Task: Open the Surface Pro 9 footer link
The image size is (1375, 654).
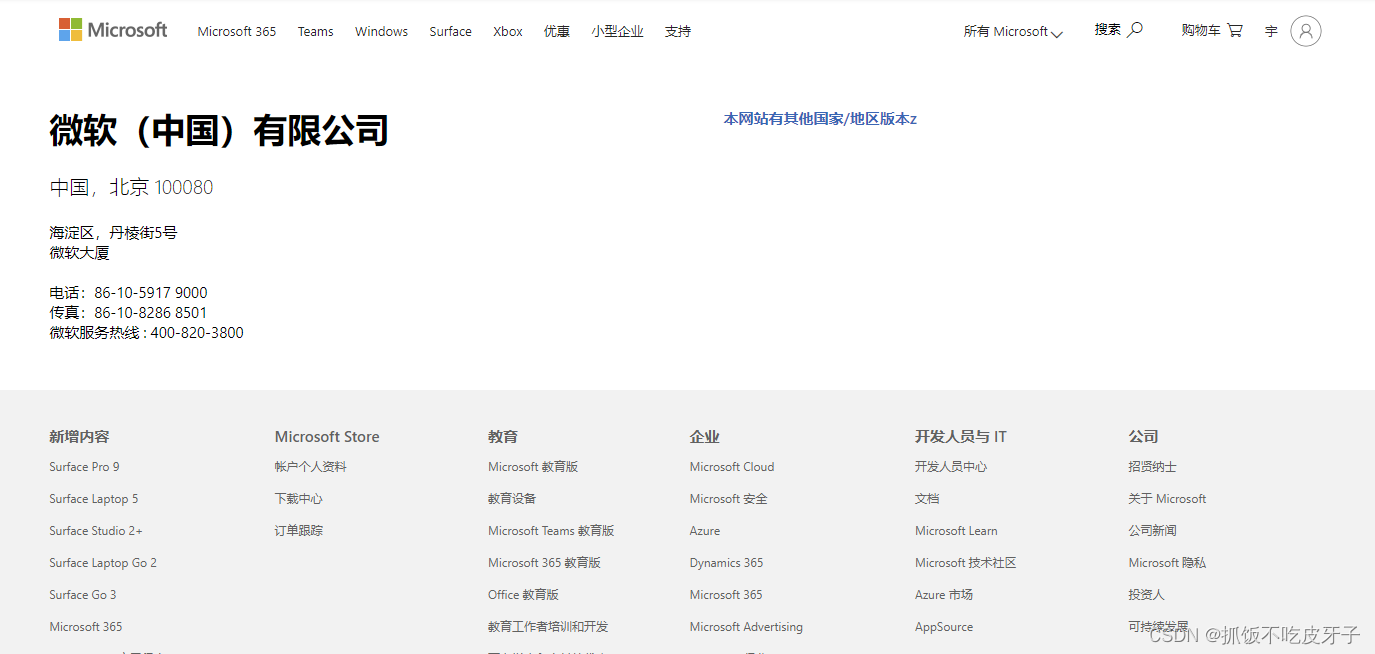Action: coord(84,467)
